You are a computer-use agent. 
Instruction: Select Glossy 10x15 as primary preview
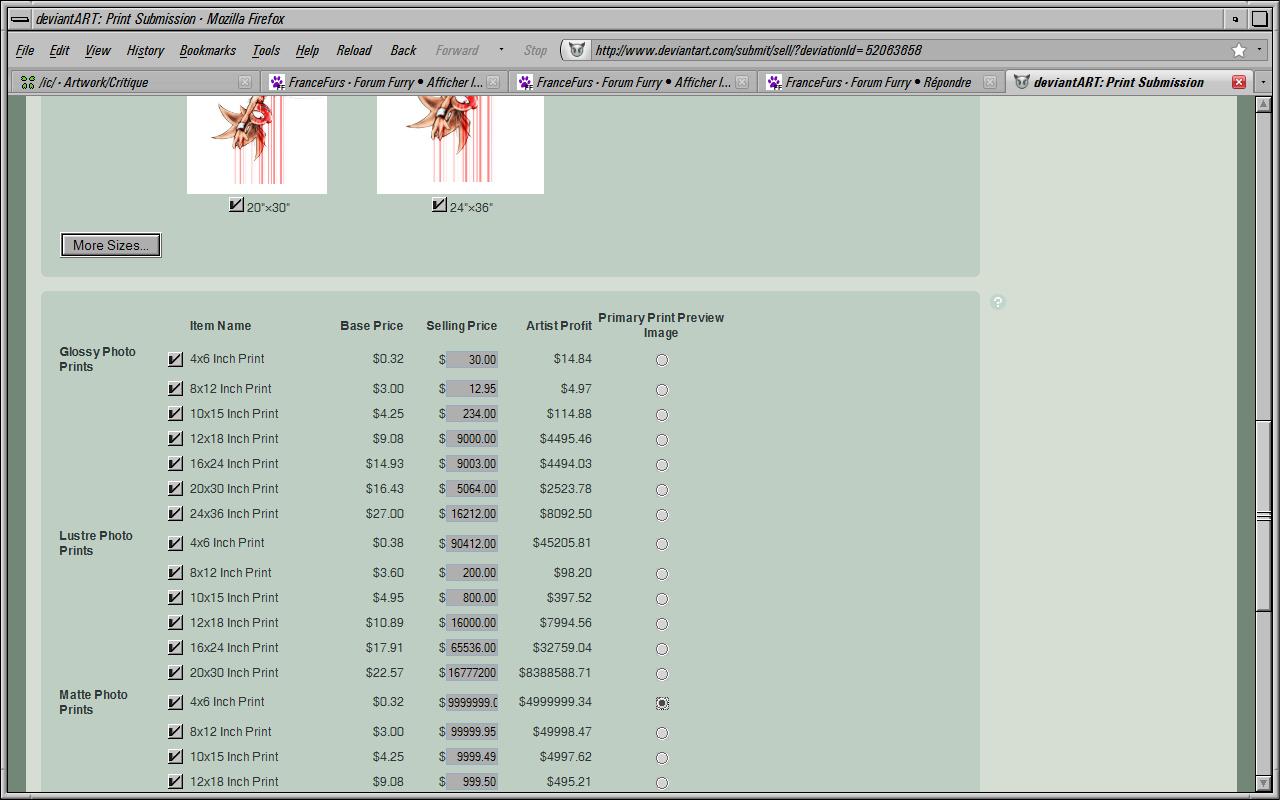[661, 415]
